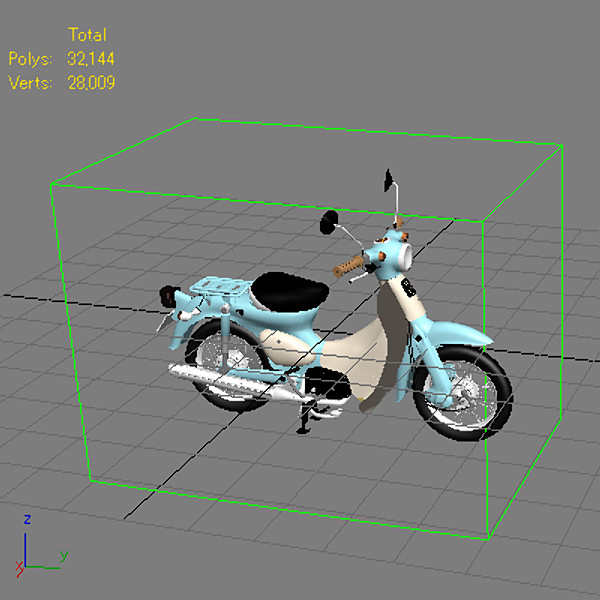Click the Total statistics header
The image size is (600, 600).
87,35
